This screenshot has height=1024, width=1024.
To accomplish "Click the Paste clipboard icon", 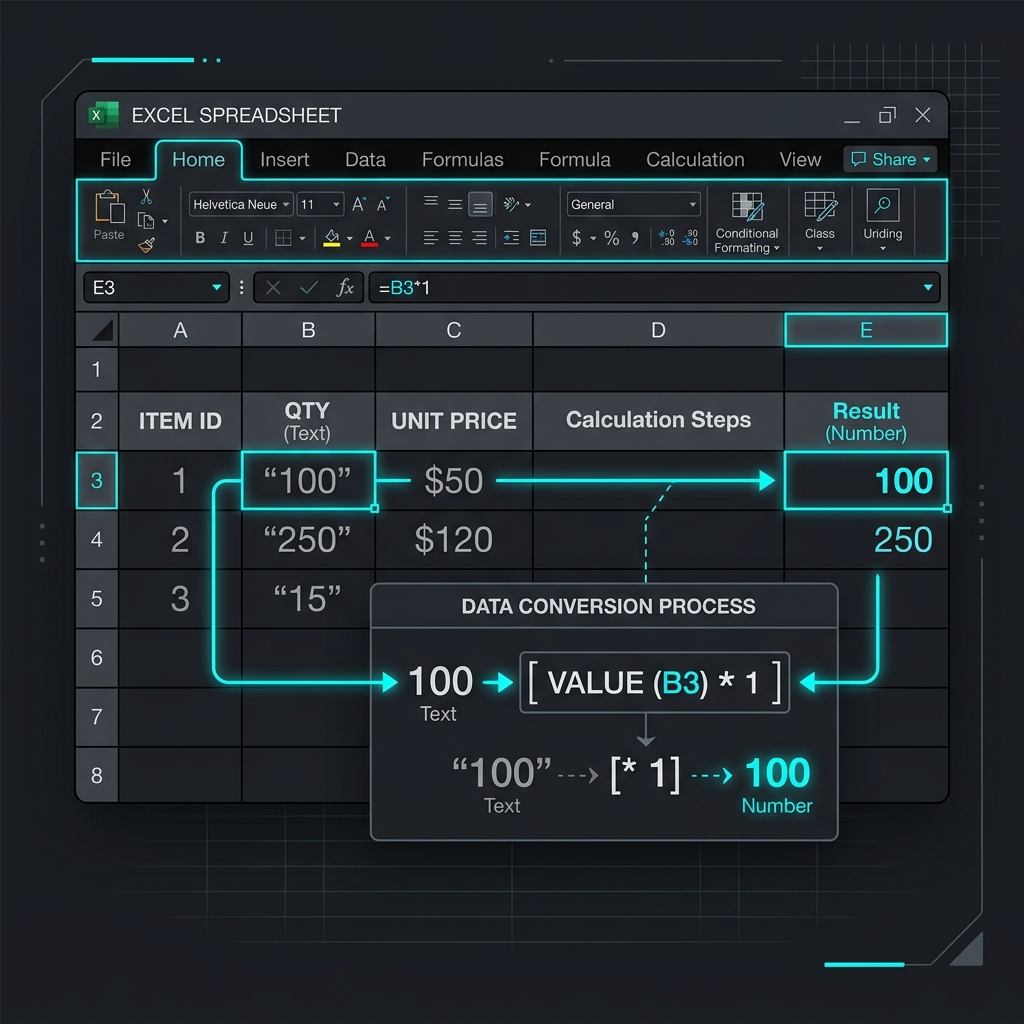I will 109,207.
